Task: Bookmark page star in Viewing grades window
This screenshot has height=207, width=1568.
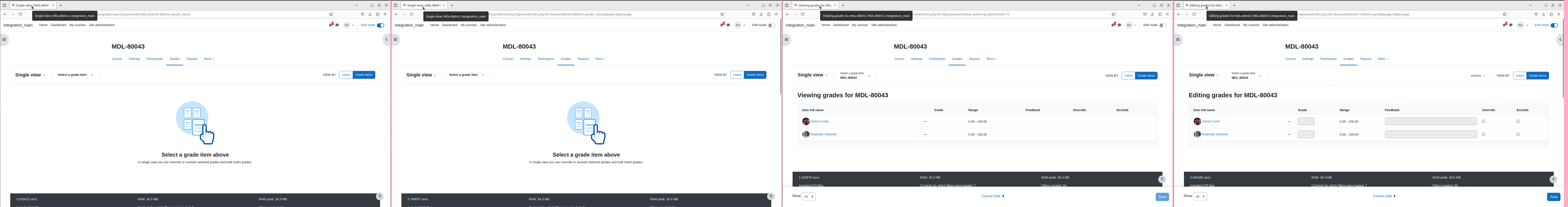Action: [x=1113, y=14]
